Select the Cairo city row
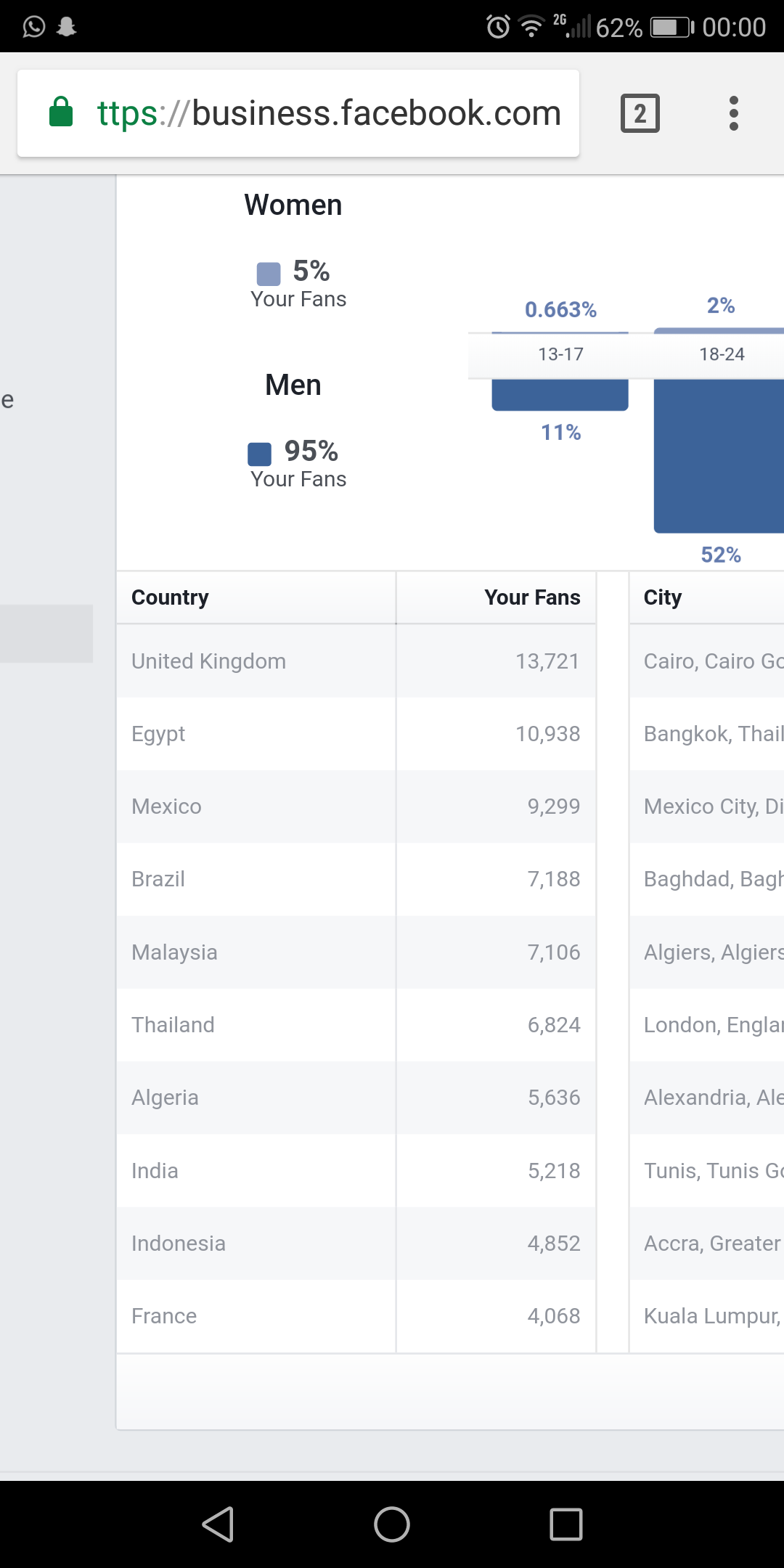The image size is (784, 1568). pyautogui.click(x=707, y=661)
